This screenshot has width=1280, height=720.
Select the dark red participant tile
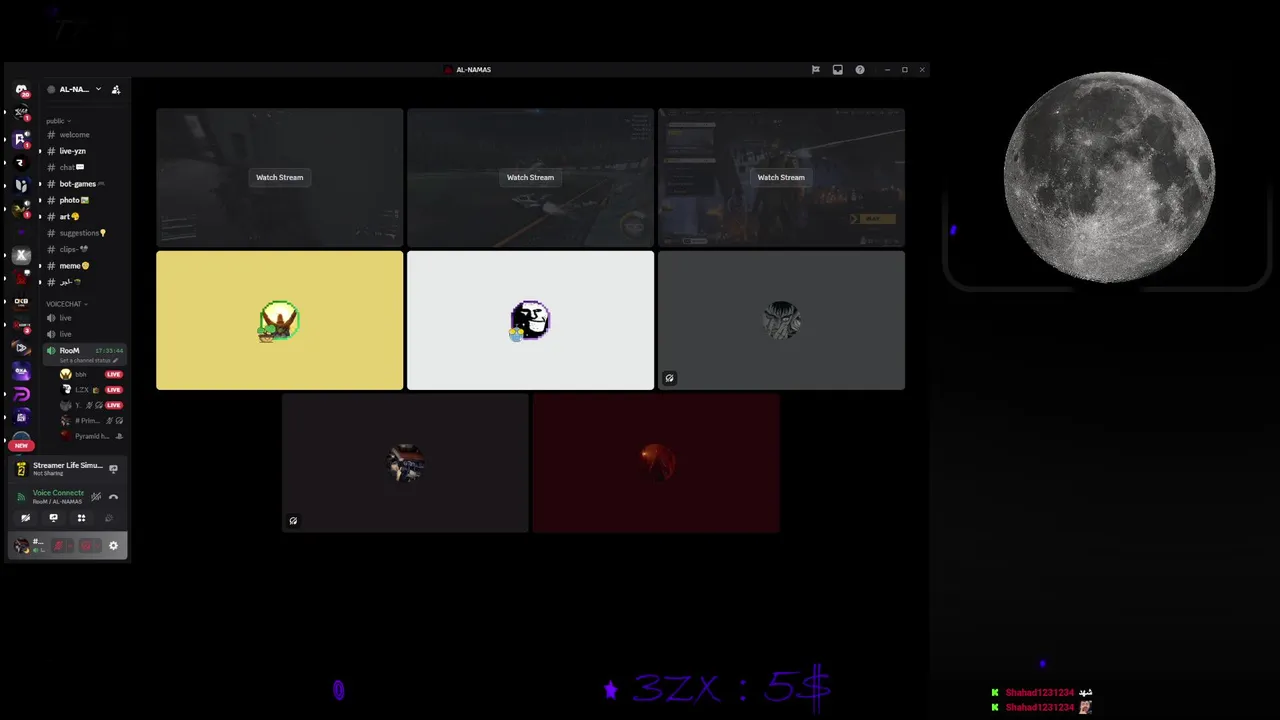point(656,463)
